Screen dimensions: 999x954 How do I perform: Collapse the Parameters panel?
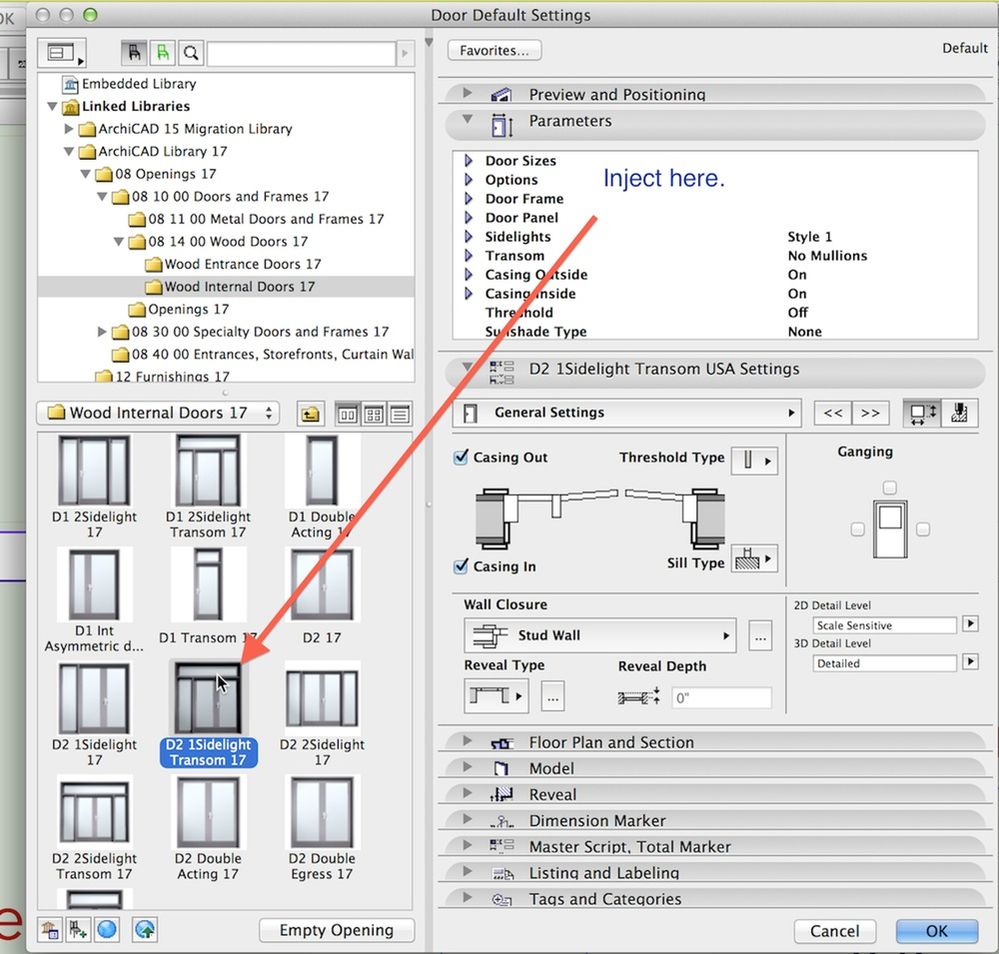click(x=468, y=119)
